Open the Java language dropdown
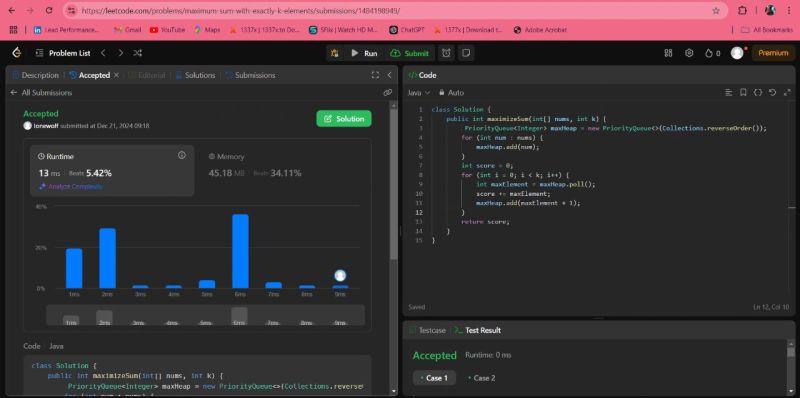The image size is (800, 398). pos(419,92)
